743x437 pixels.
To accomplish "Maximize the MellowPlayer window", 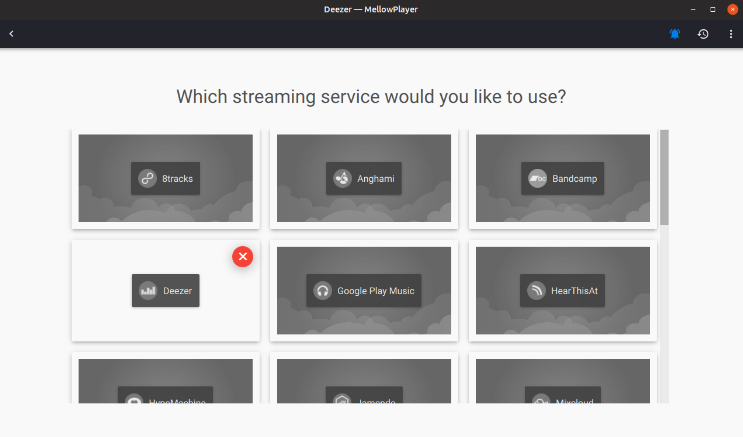I will (x=713, y=9).
